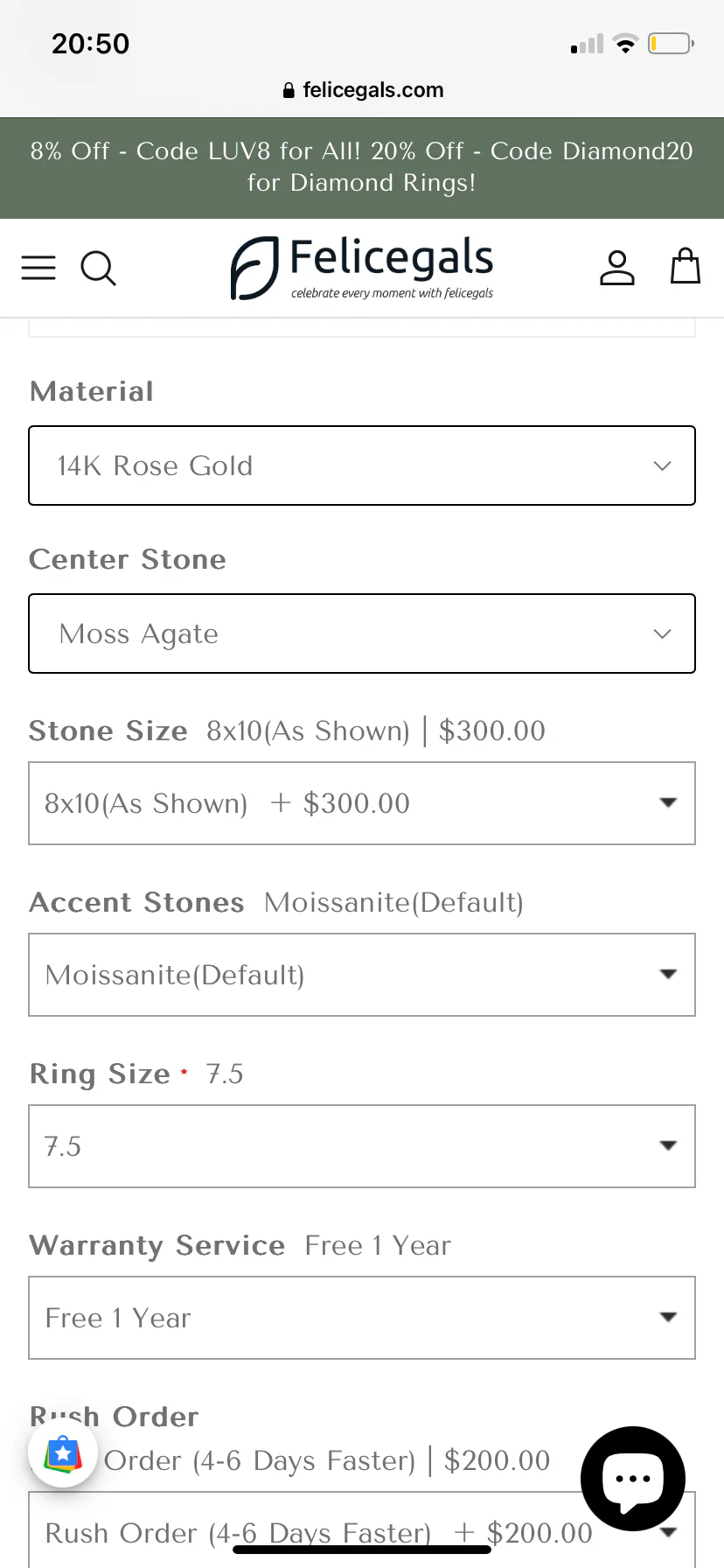Tap the green promo code banner
724x1568 pixels.
362,167
